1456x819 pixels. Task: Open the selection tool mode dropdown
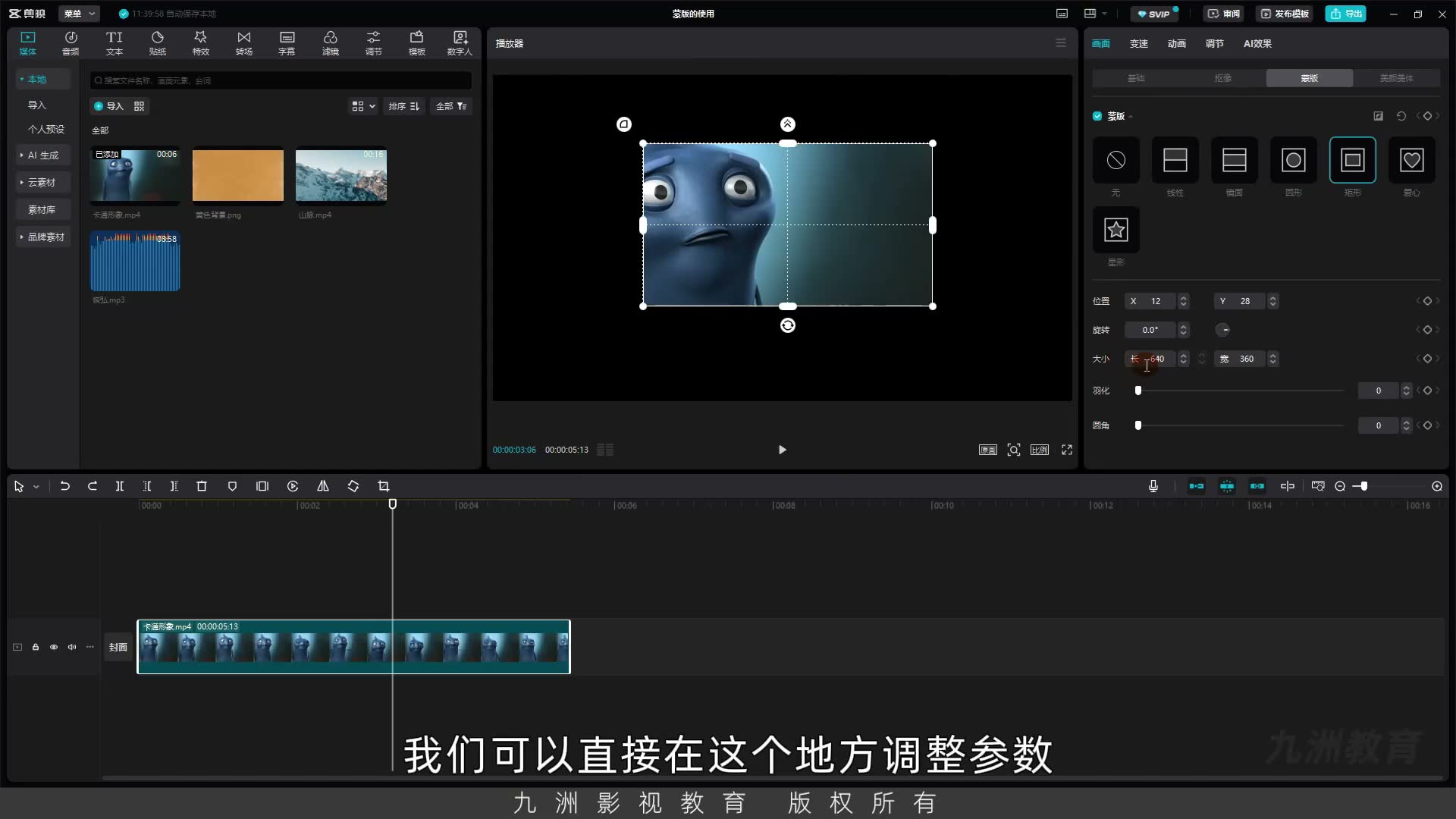(36, 486)
